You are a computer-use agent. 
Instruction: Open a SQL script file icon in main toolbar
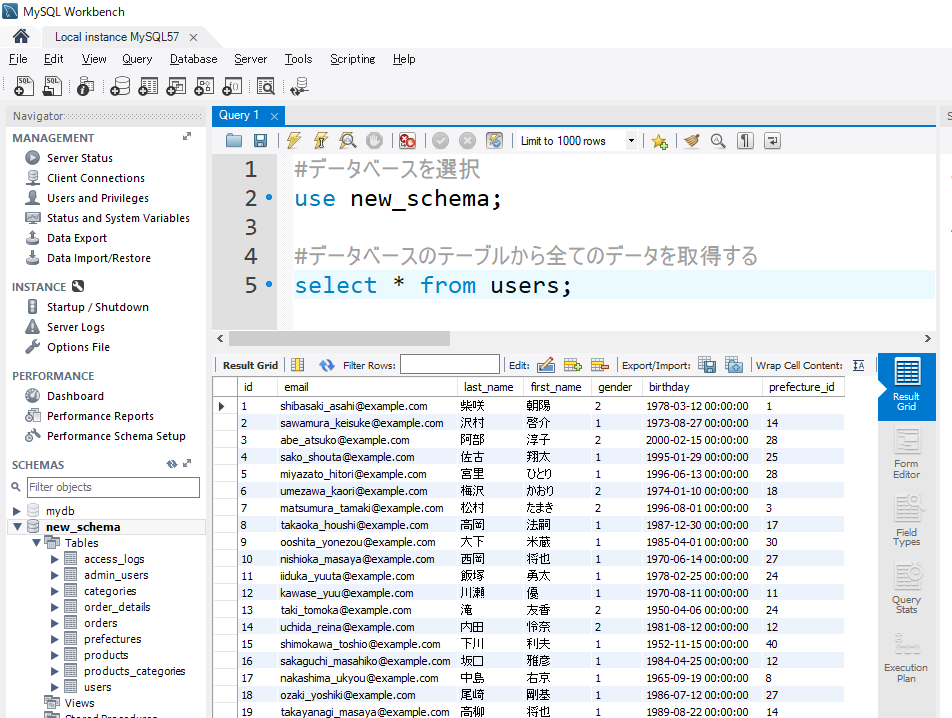point(52,86)
